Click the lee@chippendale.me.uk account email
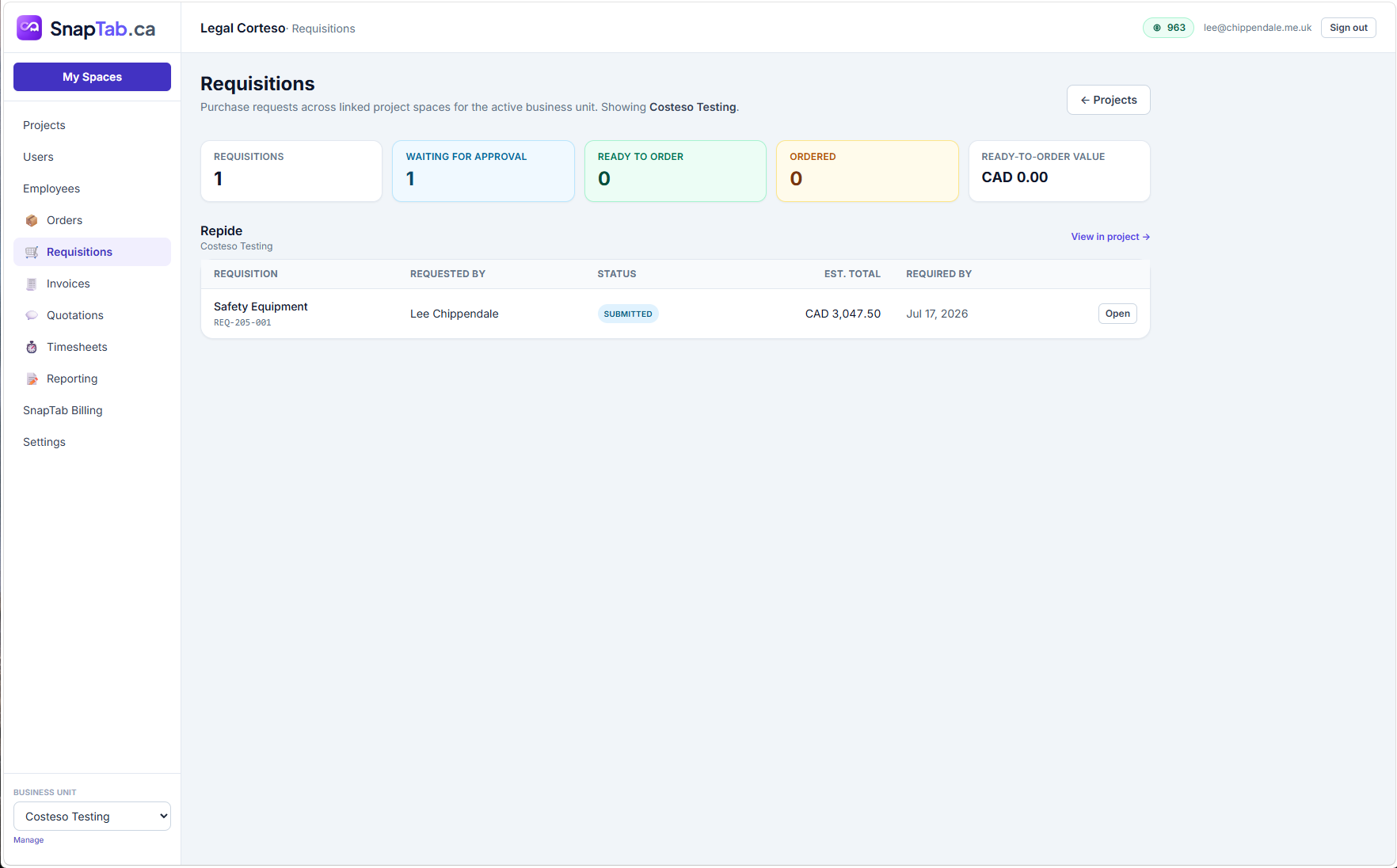Viewport: 1397px width, 868px height. [1258, 28]
